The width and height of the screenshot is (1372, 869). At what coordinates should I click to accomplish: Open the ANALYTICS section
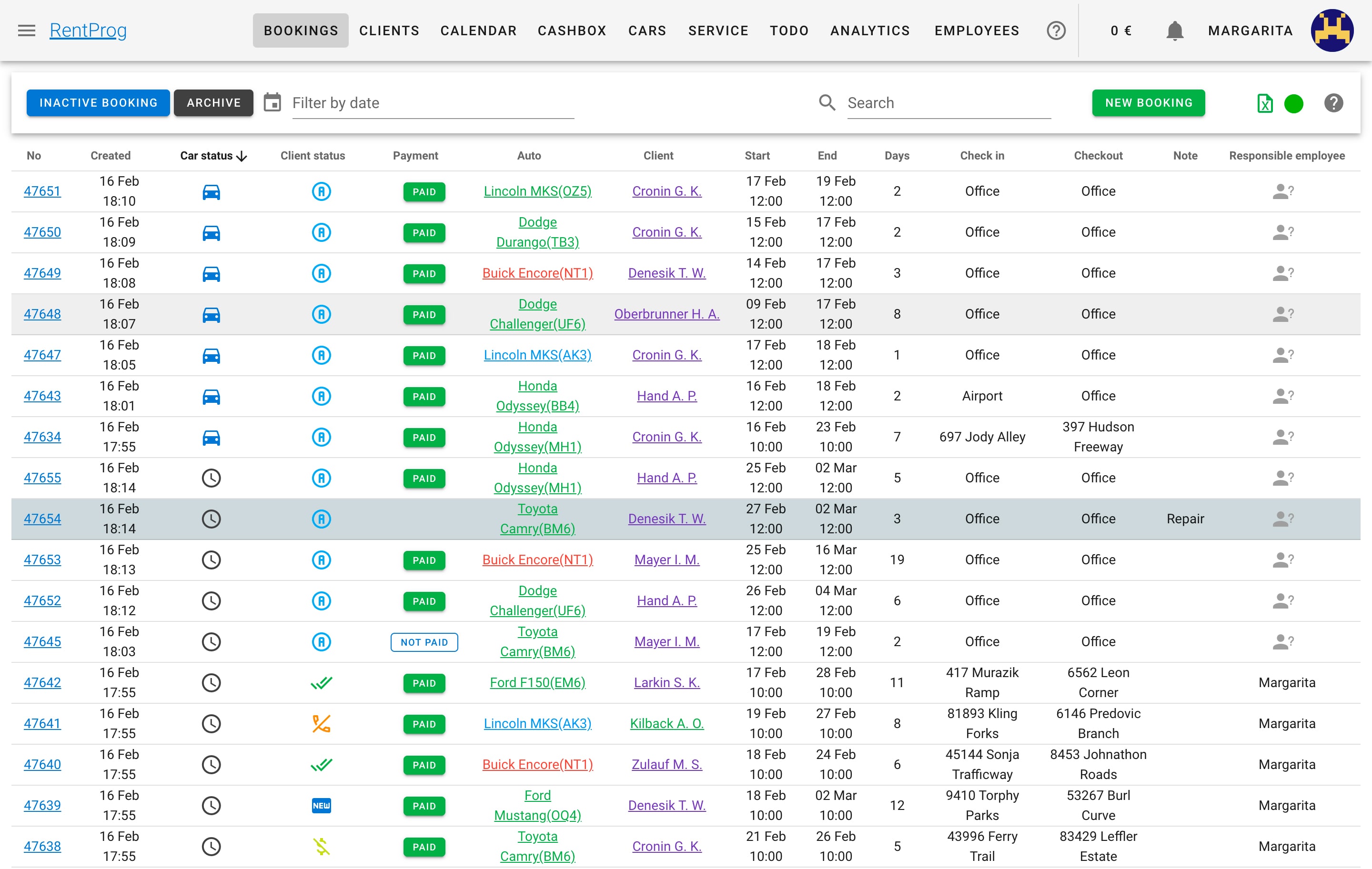[x=870, y=31]
